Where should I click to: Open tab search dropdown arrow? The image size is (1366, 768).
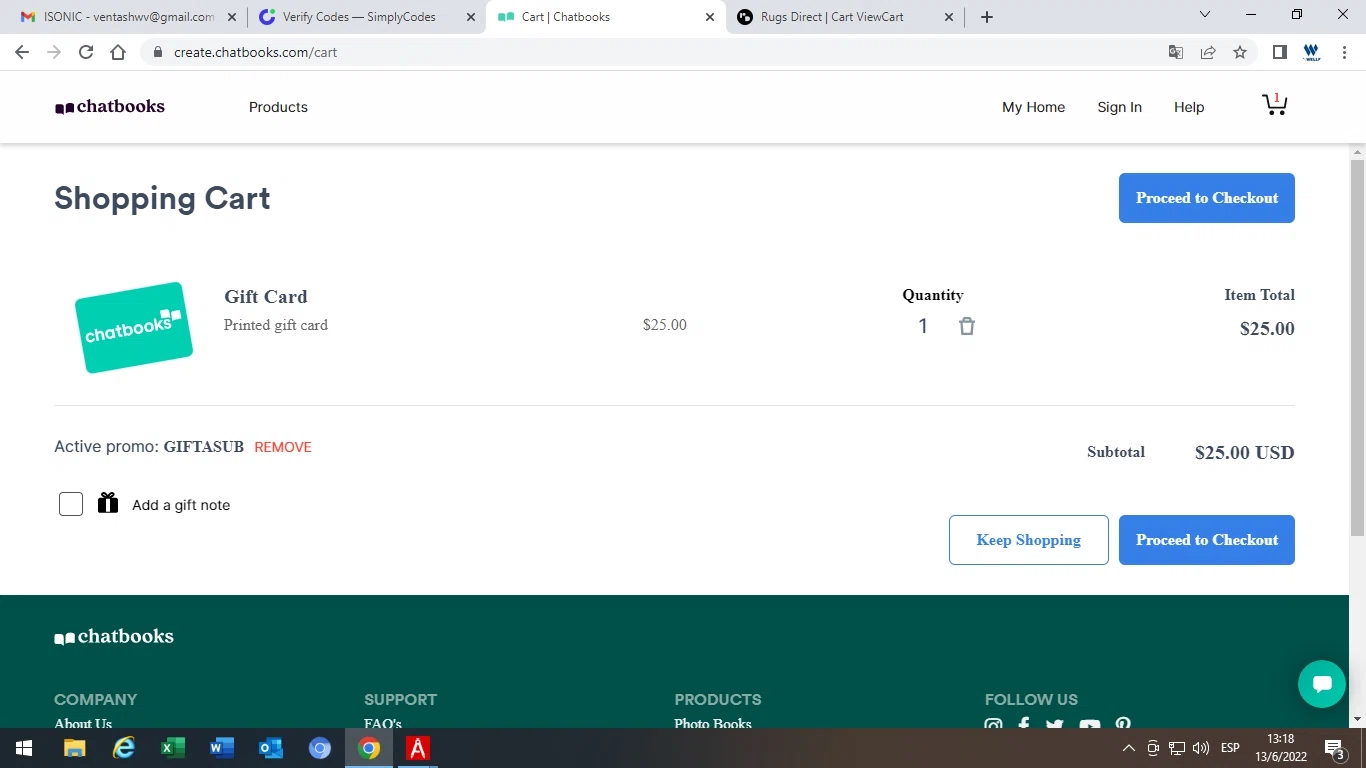click(1205, 14)
